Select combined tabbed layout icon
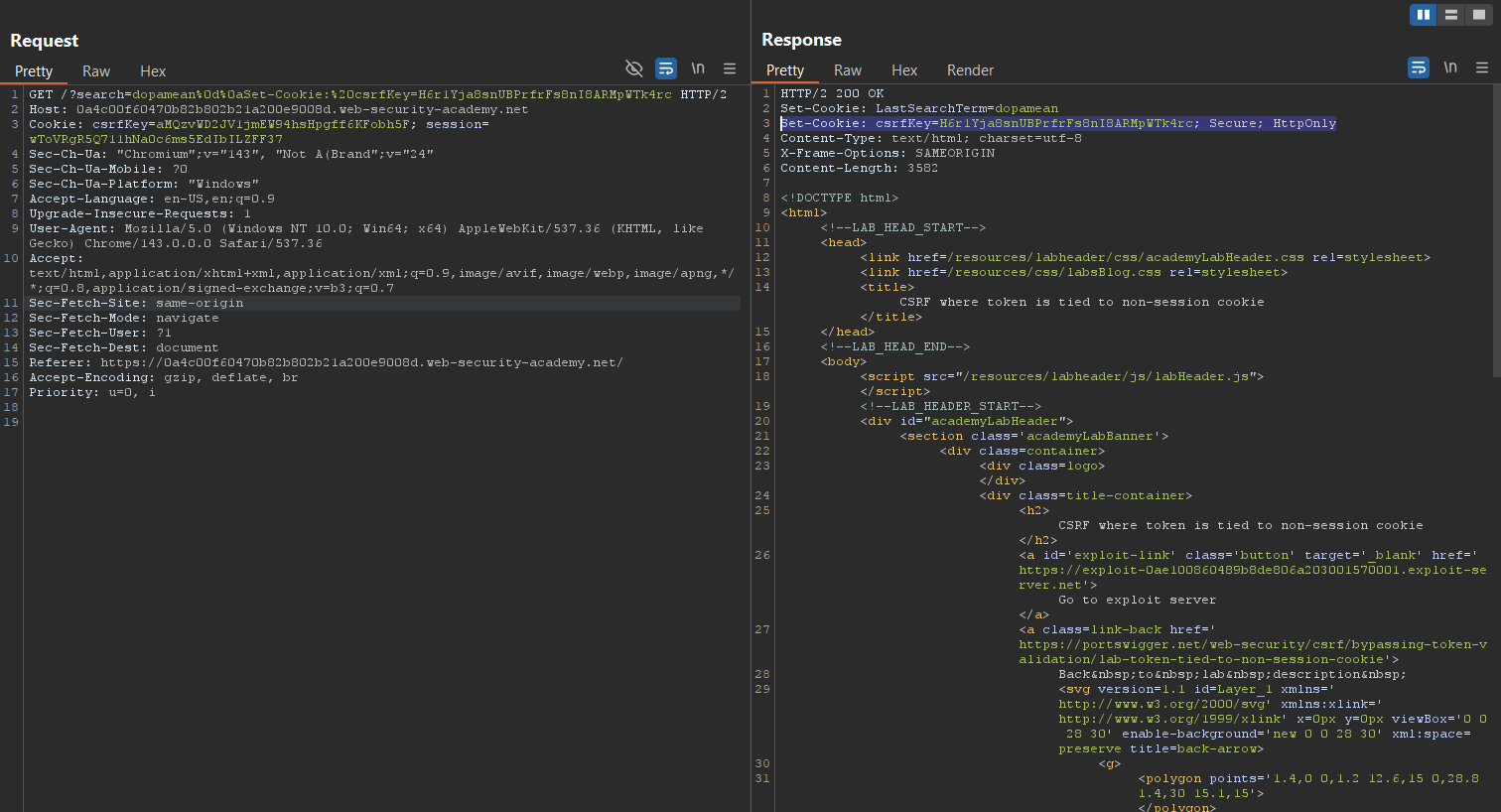Screen dimensions: 1501x812 tap(1479, 14)
